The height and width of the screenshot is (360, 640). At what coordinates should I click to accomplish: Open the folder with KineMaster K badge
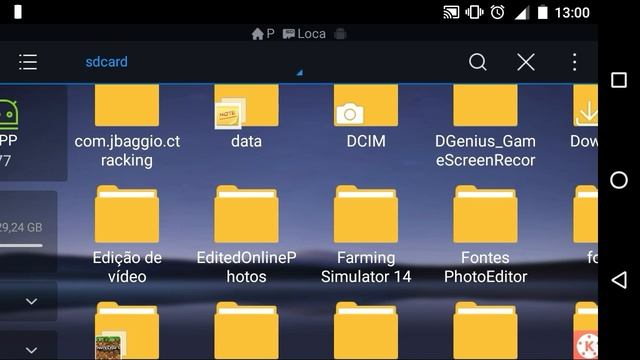point(586,331)
